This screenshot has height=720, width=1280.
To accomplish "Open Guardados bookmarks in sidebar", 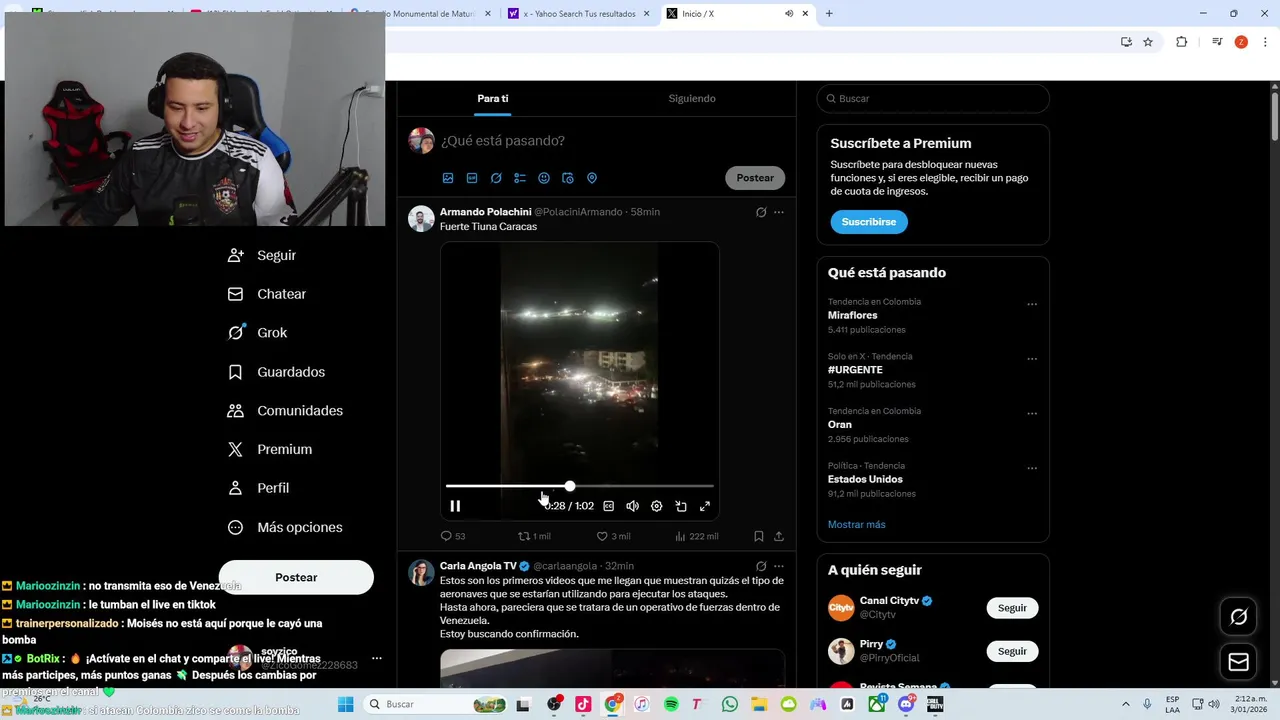I will (276, 372).
